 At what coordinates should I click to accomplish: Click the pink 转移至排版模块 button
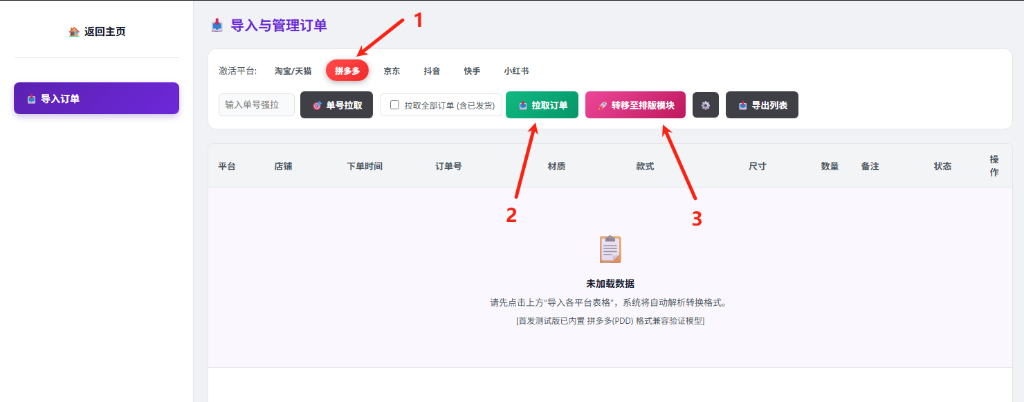pyautogui.click(x=635, y=104)
